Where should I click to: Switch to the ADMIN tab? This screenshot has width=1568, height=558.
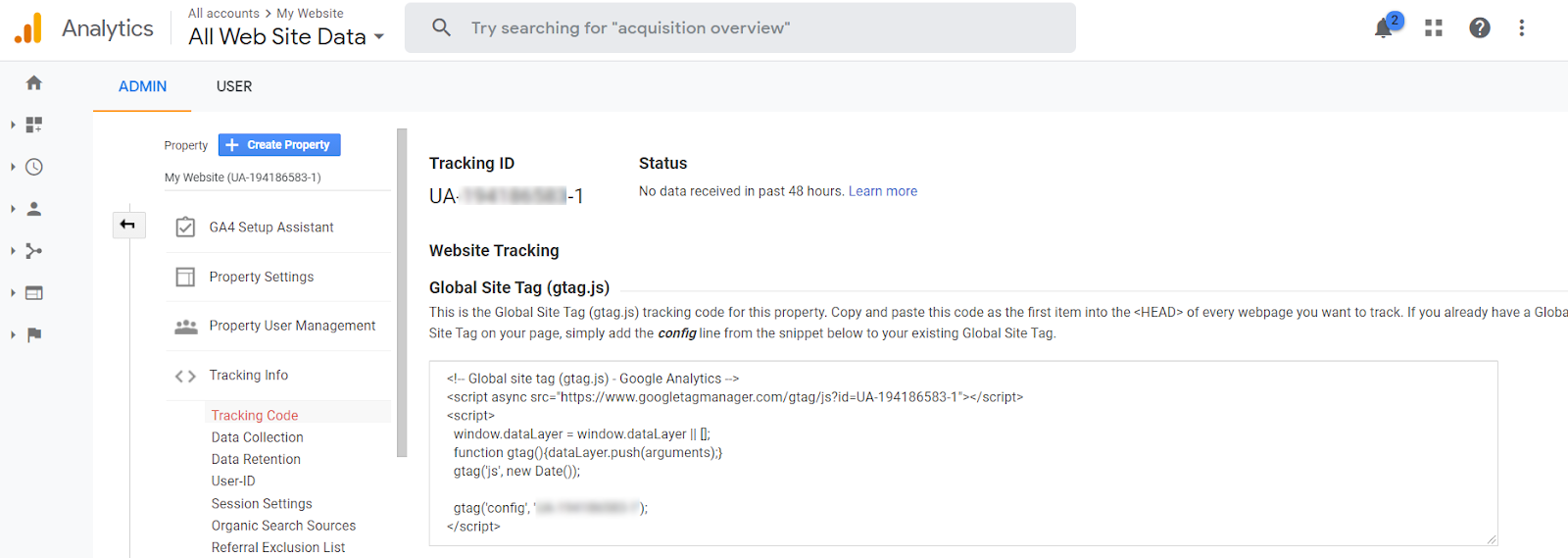[x=142, y=86]
